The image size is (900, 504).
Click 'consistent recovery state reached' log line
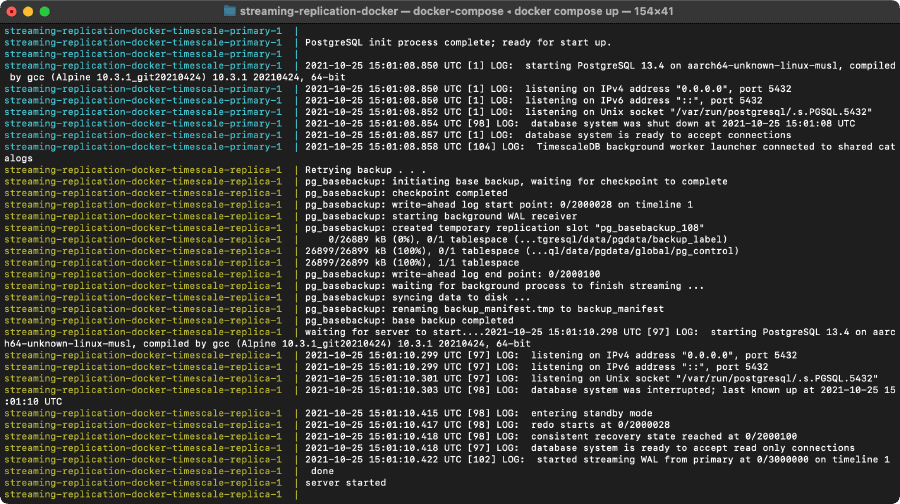click(x=551, y=436)
